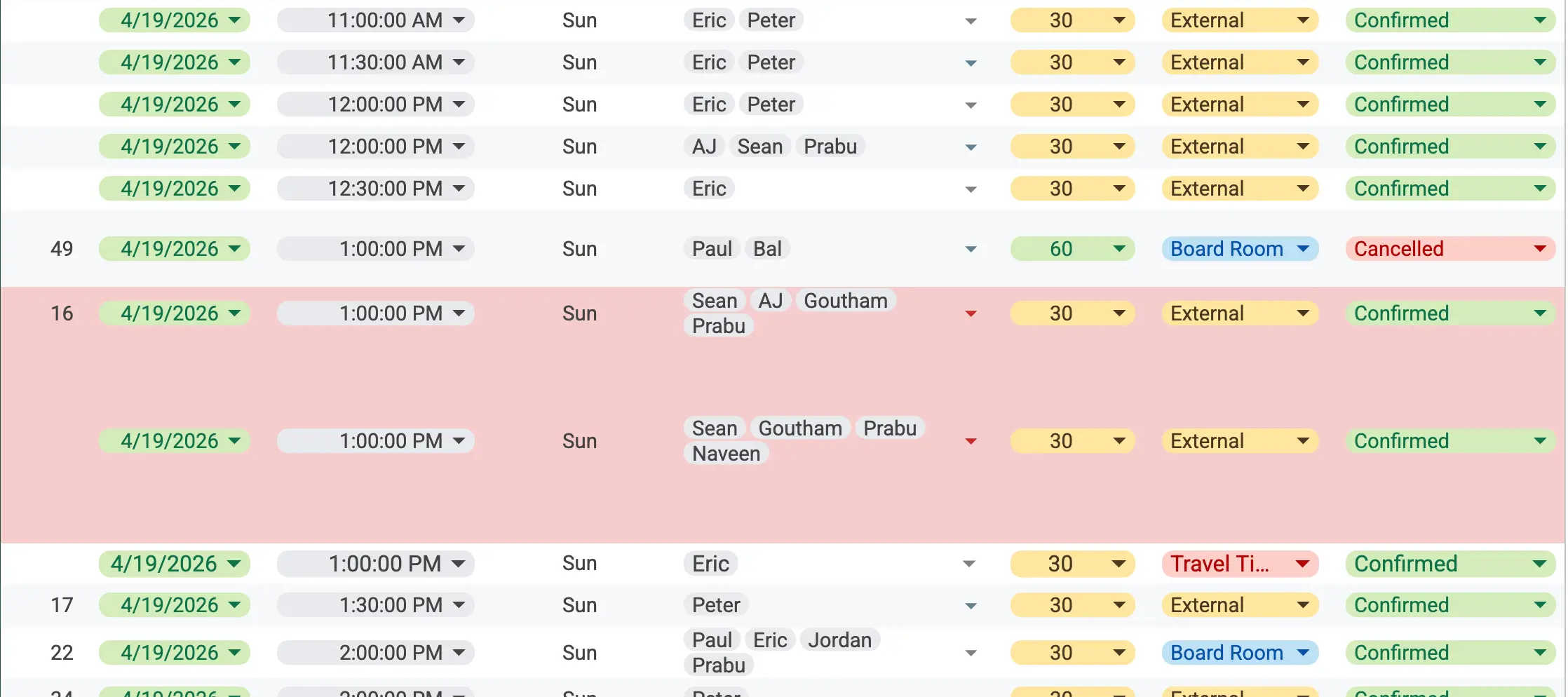Screen dimensions: 1568x697
Task: Open Board Room dropdown in Paul Bal row
Action: [1240, 249]
